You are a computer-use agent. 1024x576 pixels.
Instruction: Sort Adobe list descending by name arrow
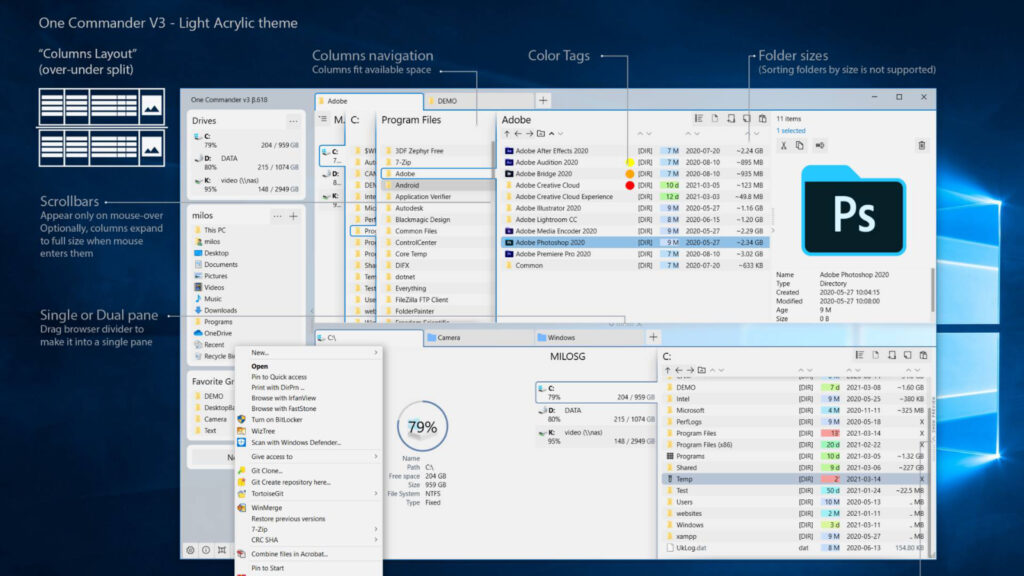(560, 134)
